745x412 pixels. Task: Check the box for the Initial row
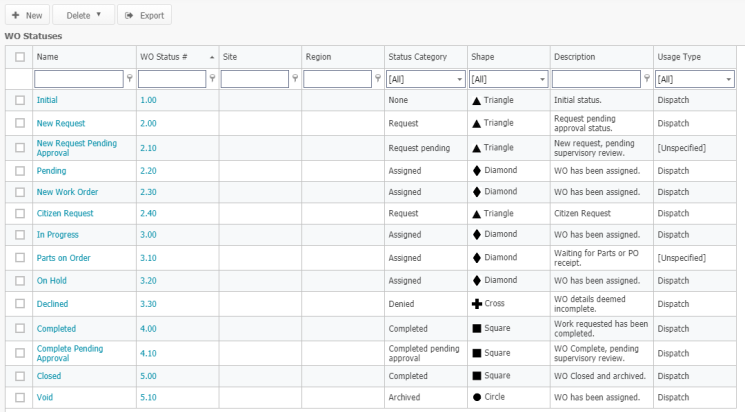[20, 100]
